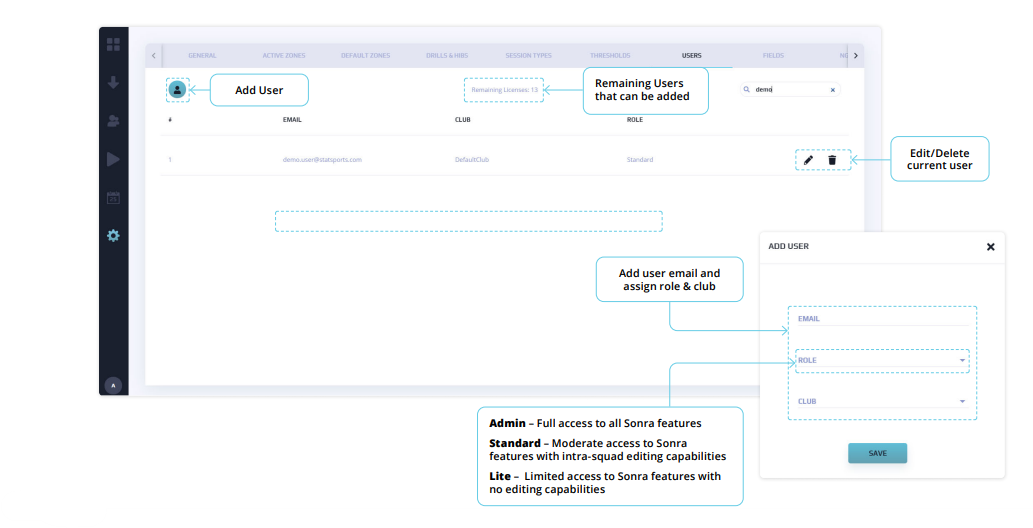Click the DefaultClub cell

click(472, 160)
